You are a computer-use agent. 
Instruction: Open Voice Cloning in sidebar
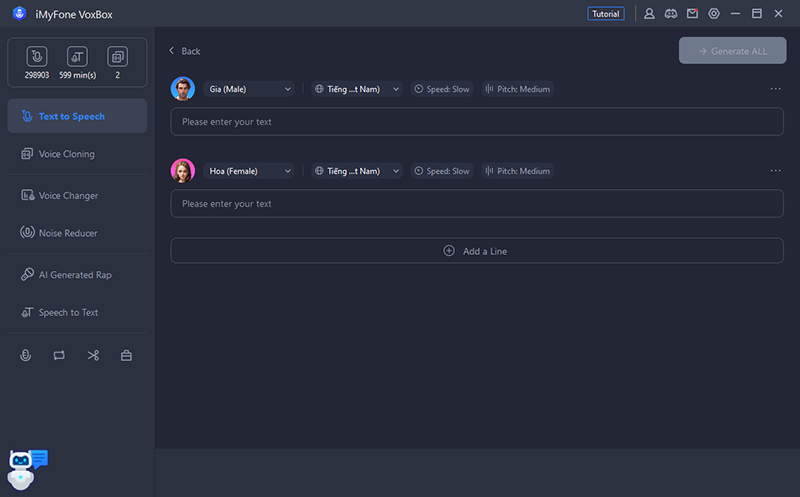pos(77,154)
